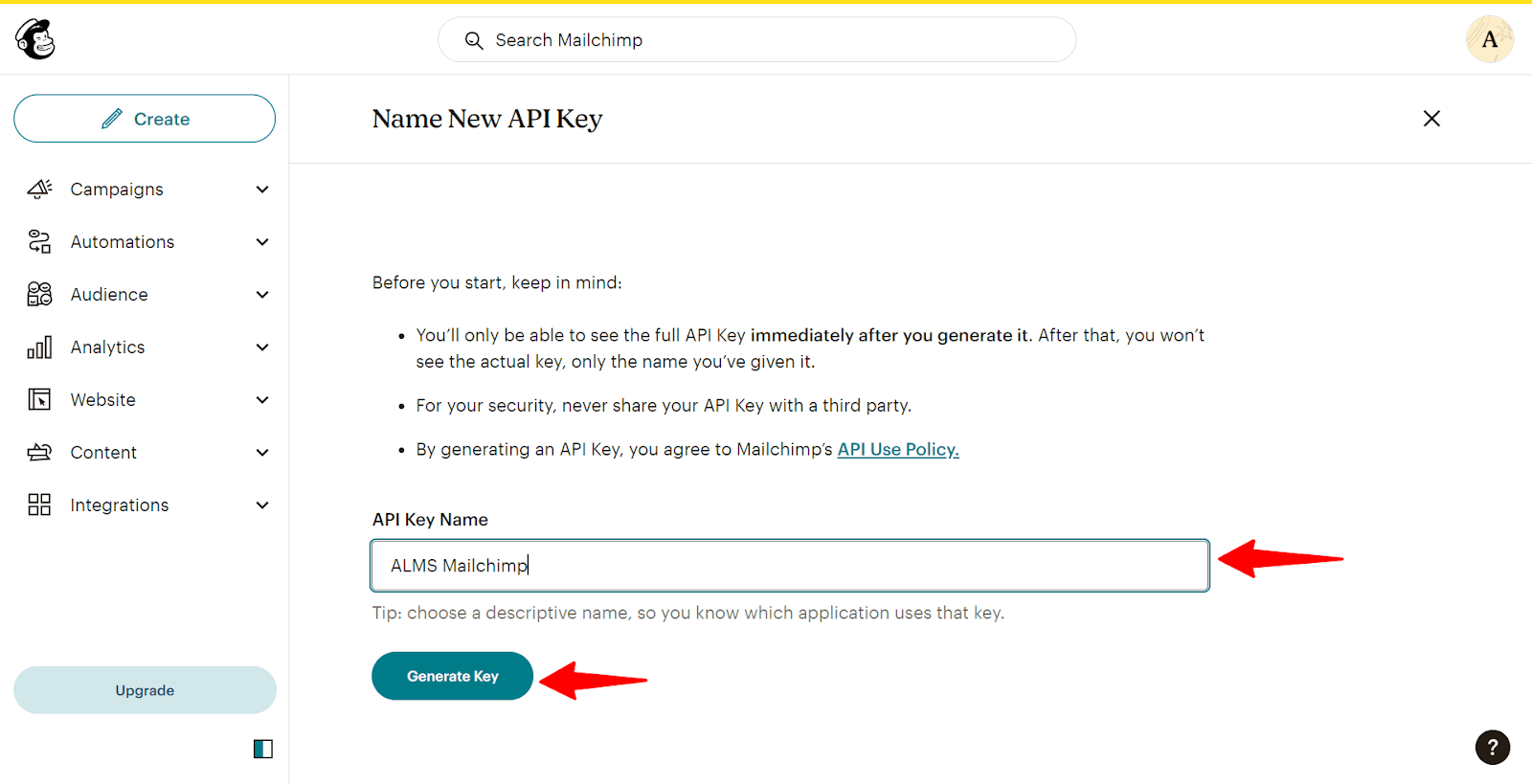Expand the Audience chevron

pyautogui.click(x=262, y=295)
